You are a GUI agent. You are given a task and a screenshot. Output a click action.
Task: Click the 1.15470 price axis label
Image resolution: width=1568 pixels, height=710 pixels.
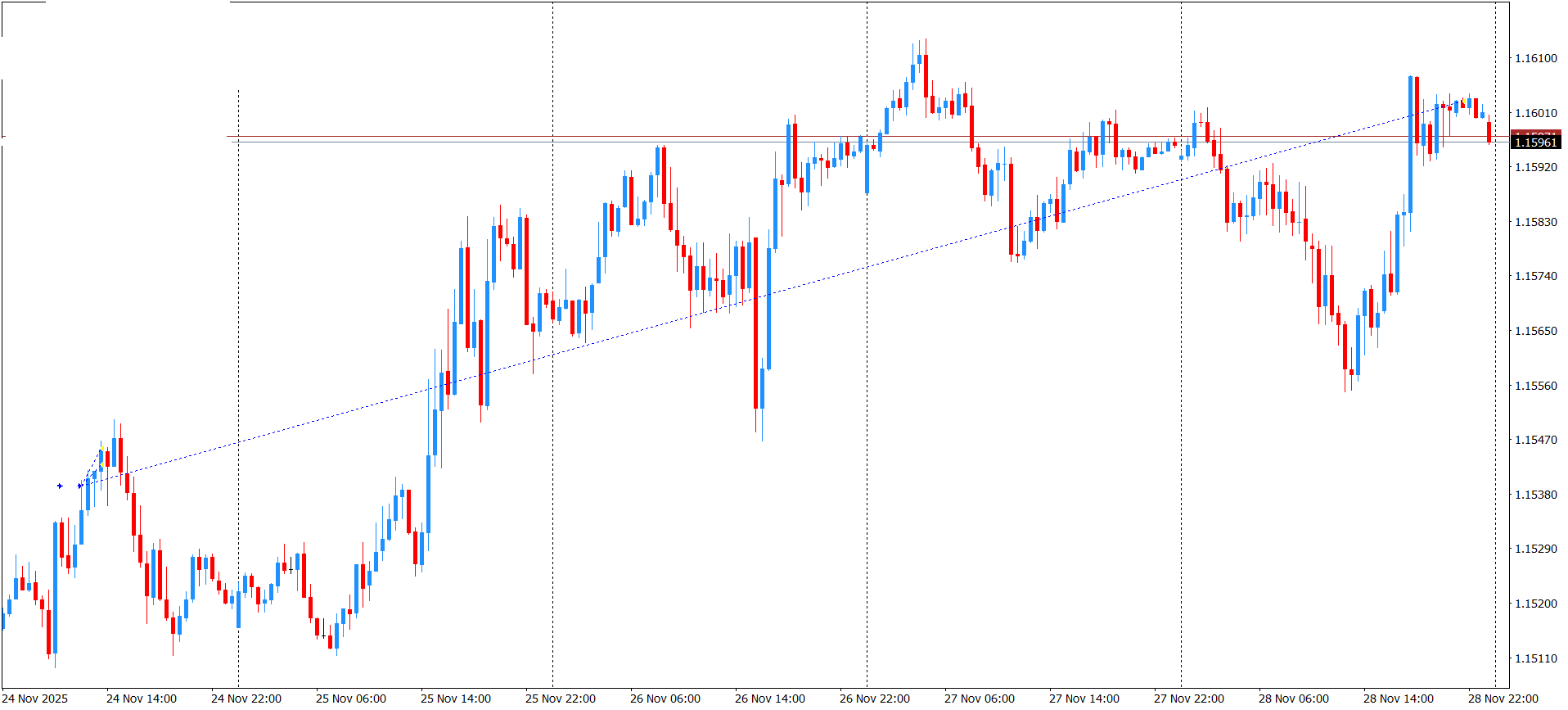1536,440
